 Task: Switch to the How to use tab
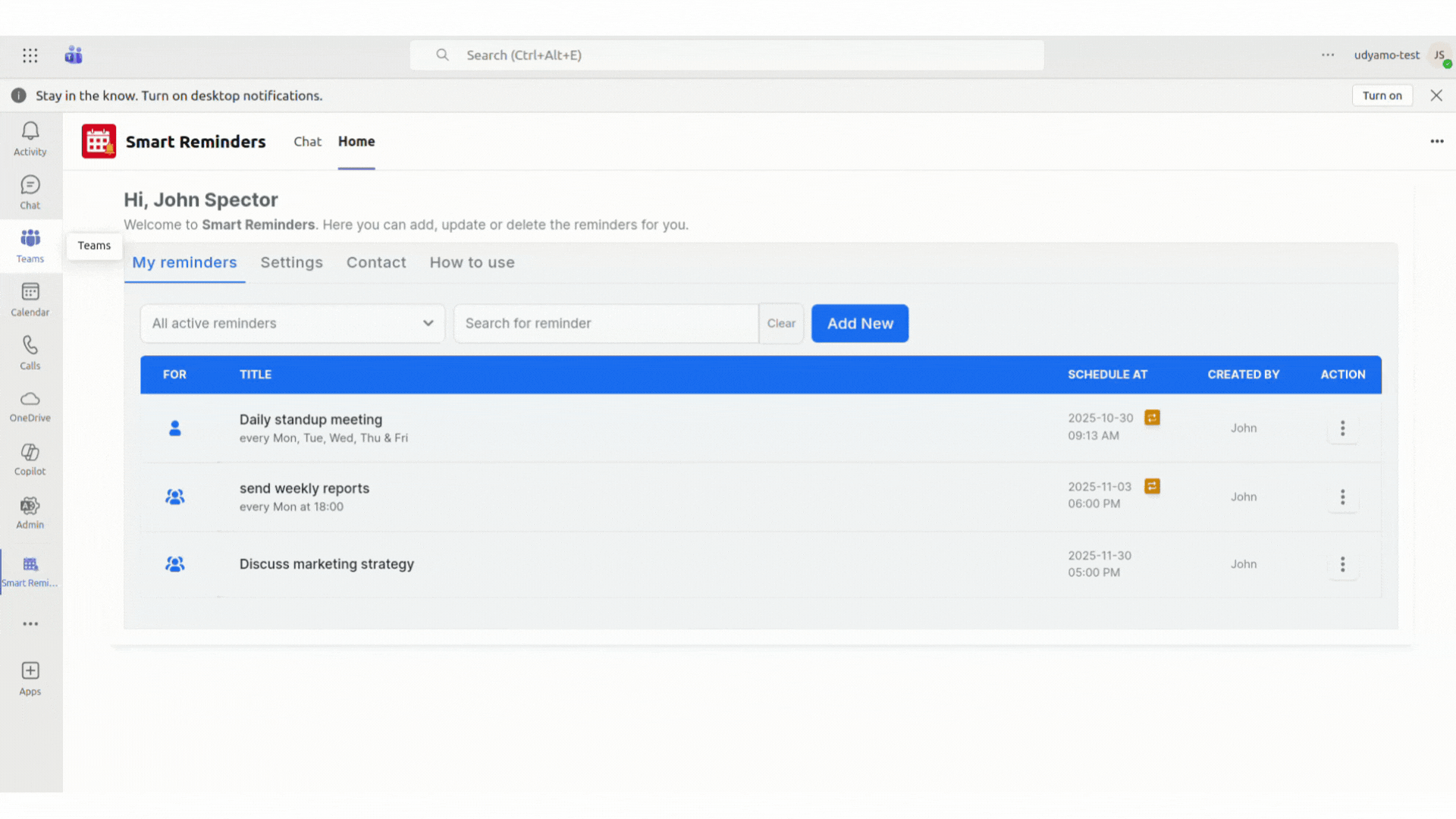472,262
